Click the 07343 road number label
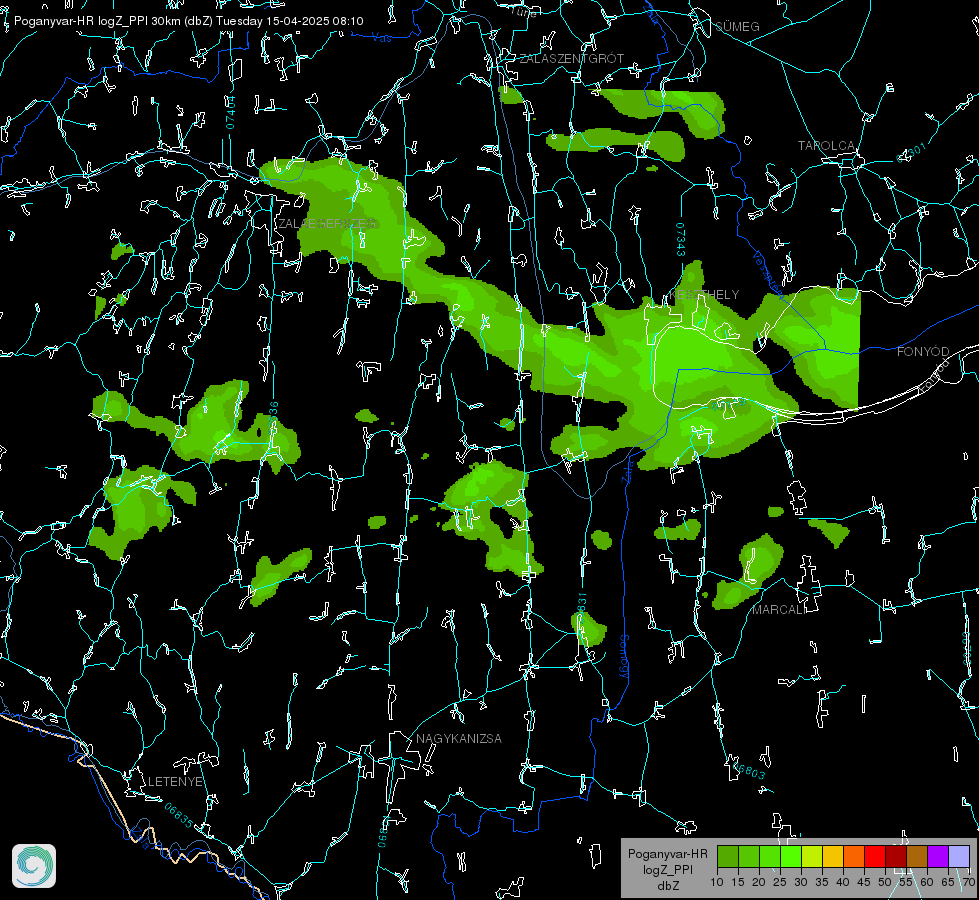 click(681, 239)
